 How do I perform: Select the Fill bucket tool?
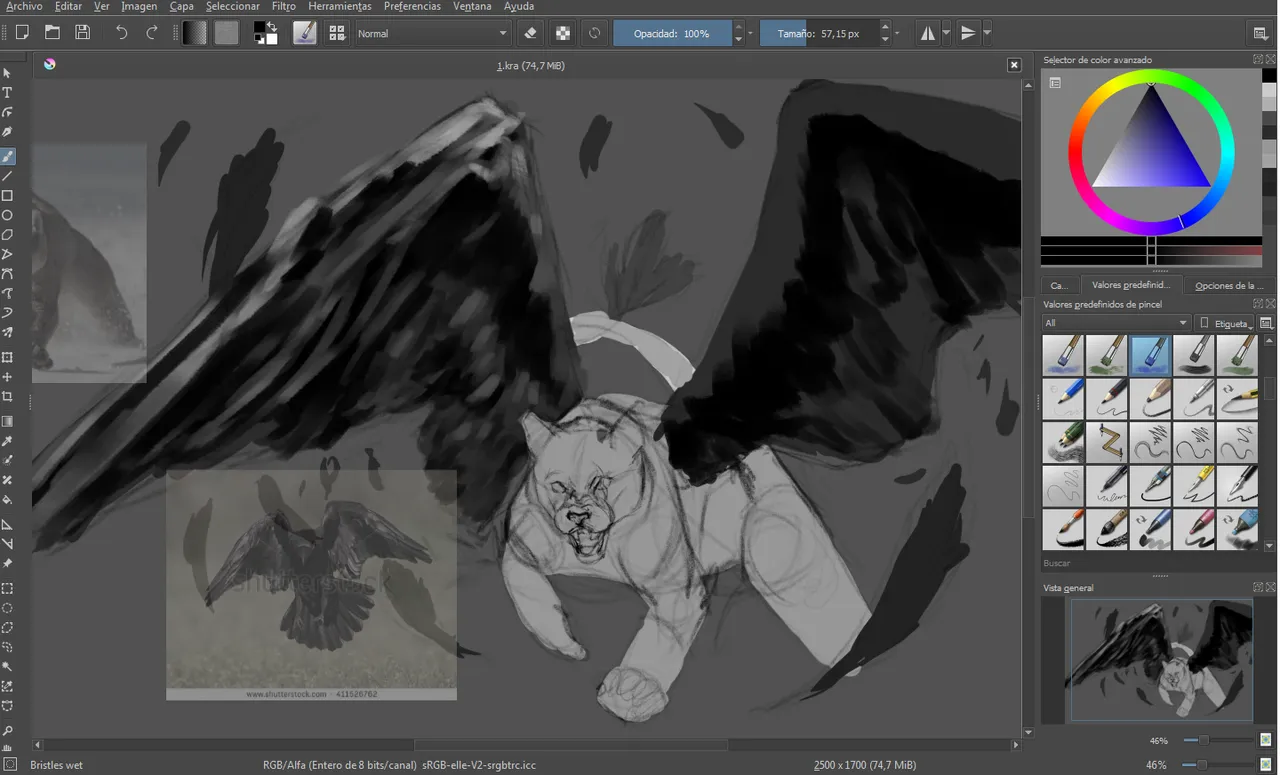coord(7,499)
